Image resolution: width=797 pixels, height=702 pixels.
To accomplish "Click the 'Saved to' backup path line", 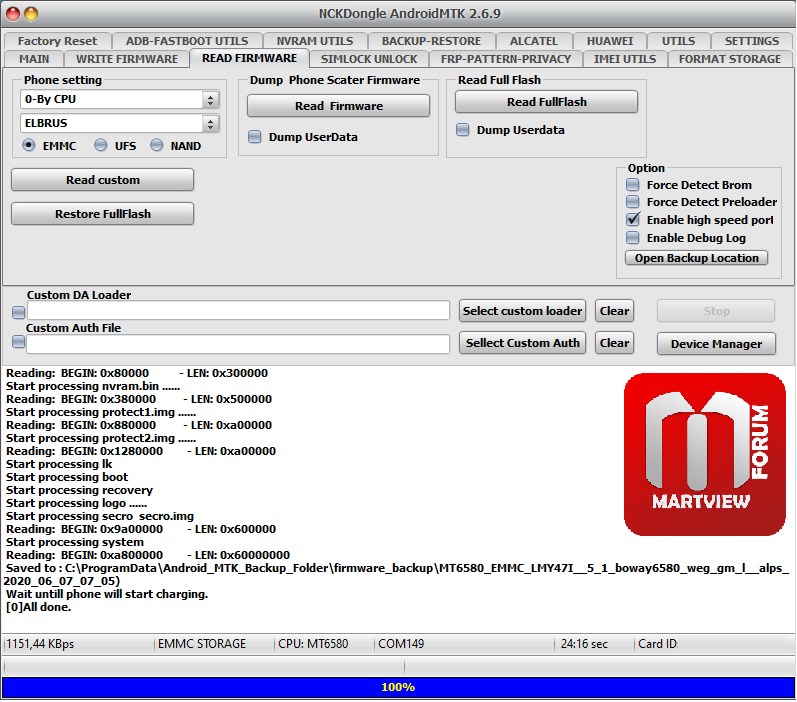I will pyautogui.click(x=396, y=574).
